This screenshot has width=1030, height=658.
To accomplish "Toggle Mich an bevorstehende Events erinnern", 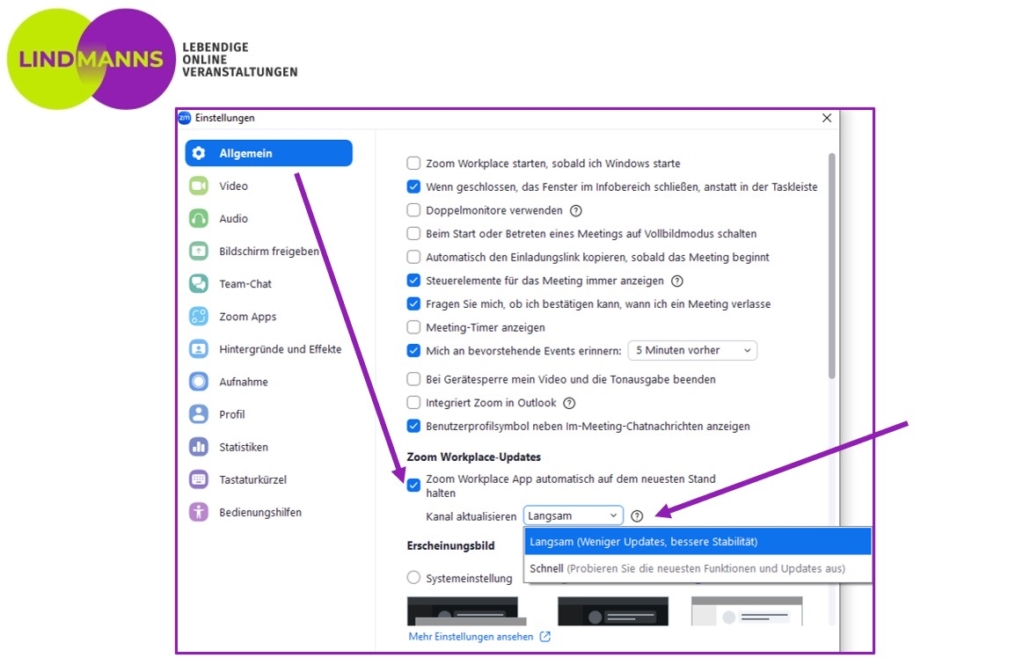I will [x=413, y=351].
